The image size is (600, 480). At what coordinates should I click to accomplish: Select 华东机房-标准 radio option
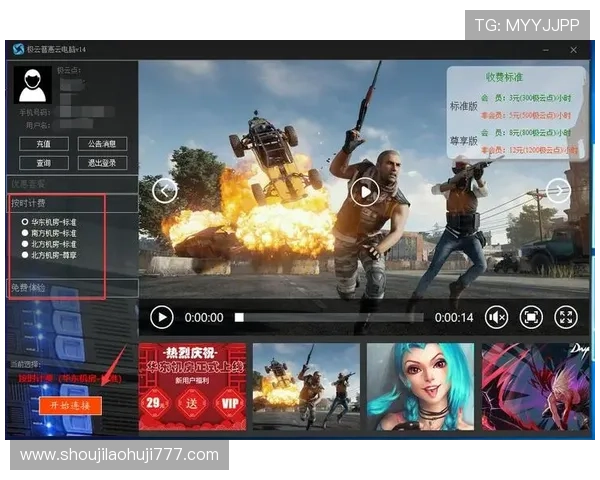coord(25,222)
